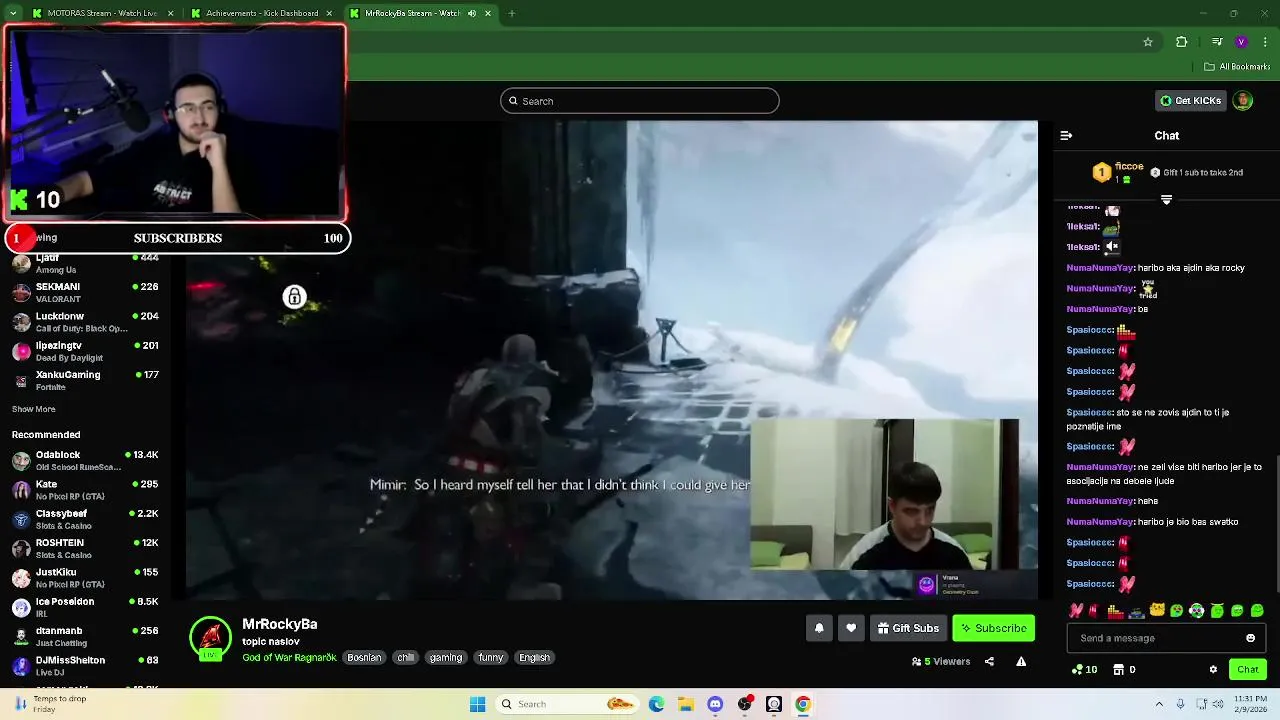The width and height of the screenshot is (1280, 720).
Task: Open the MrRockyBa channel name link
Action: coord(280,624)
